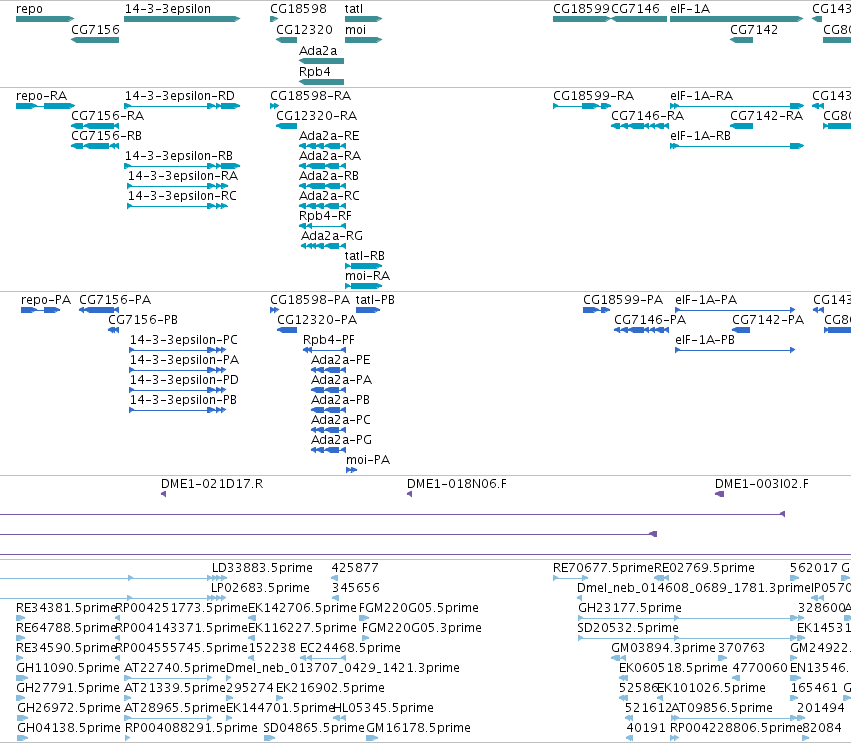Select the eIF-1A-RA transcript label
The width and height of the screenshot is (851, 743).
click(x=702, y=96)
